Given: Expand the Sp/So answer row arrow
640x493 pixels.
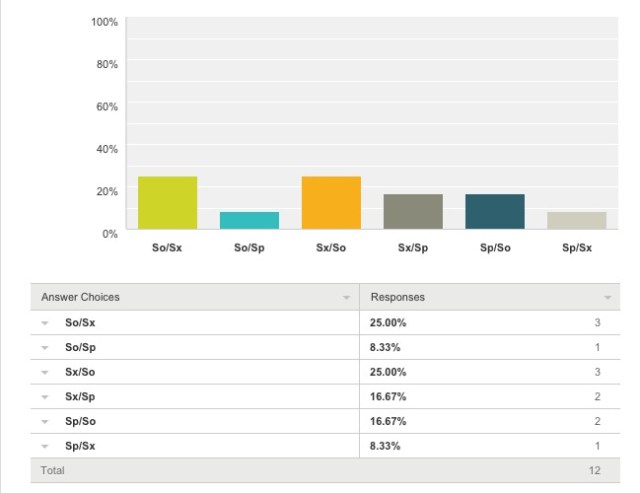Looking at the screenshot, I should tap(44, 420).
